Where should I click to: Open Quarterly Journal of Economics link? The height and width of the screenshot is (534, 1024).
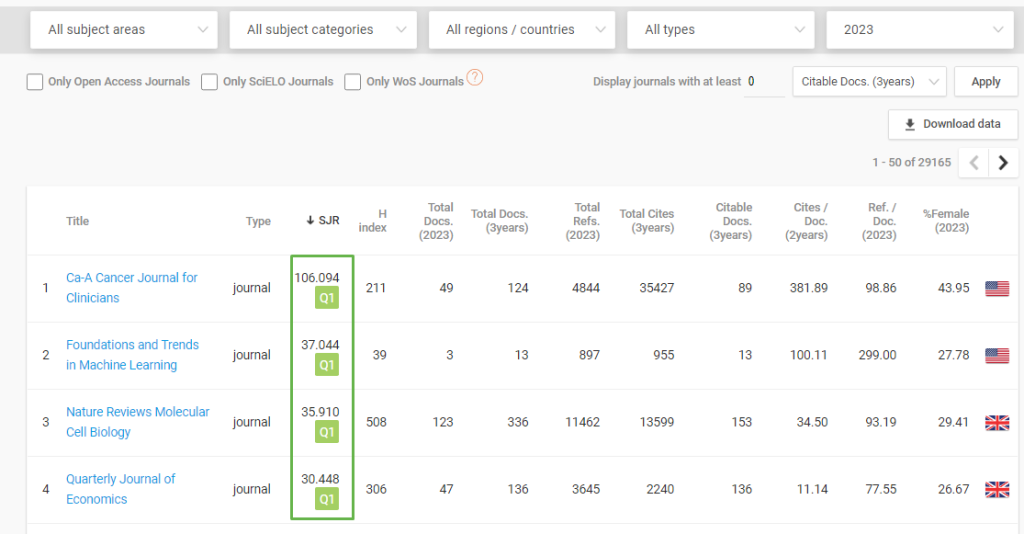pyautogui.click(x=120, y=489)
